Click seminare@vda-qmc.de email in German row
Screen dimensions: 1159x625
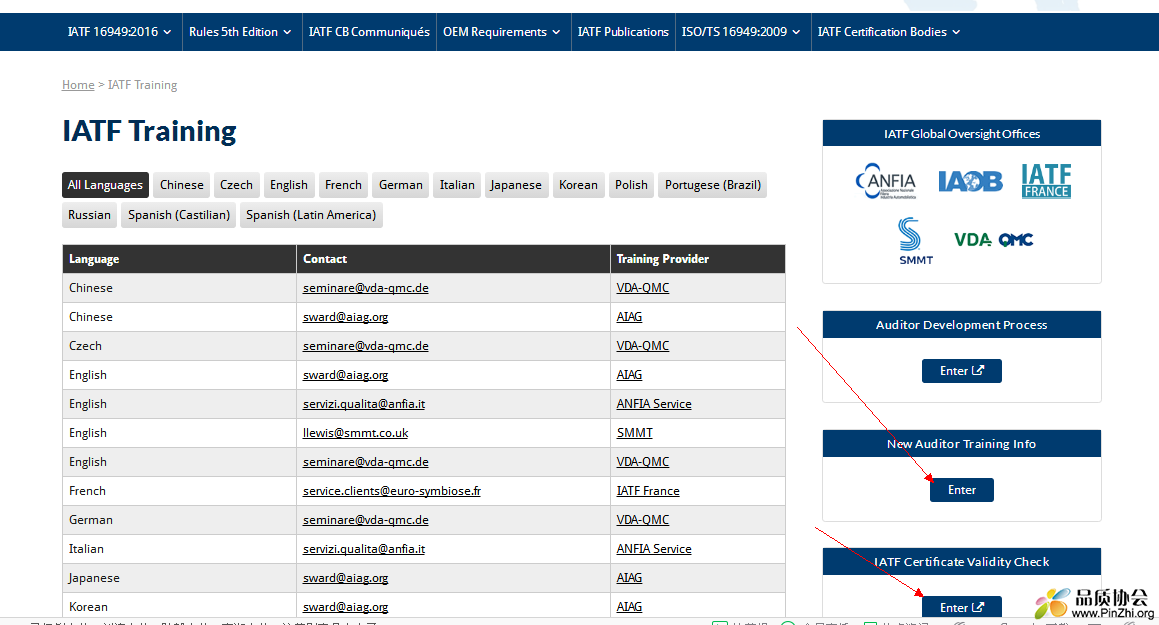(366, 520)
